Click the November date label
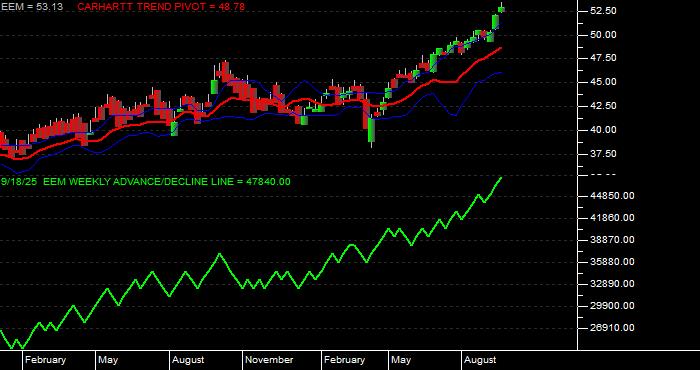The height and width of the screenshot is (370, 700). [269, 360]
